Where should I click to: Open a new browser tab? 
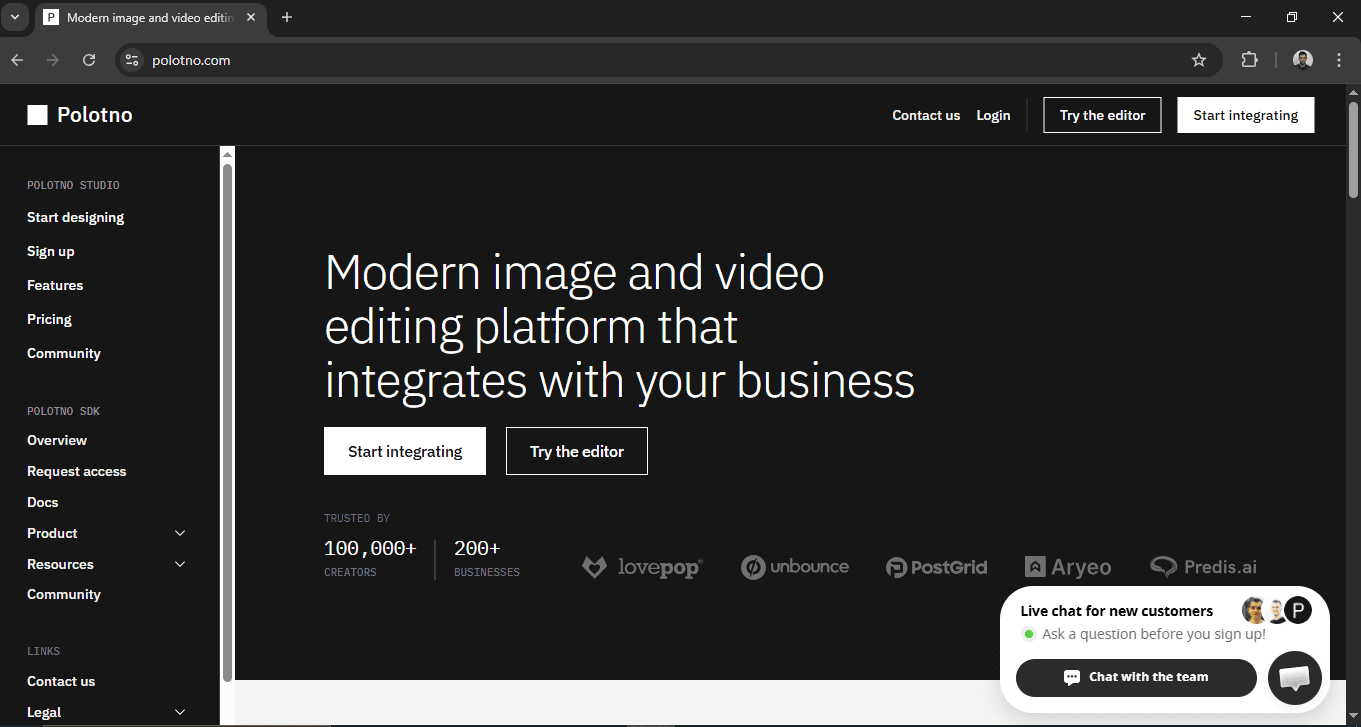click(x=287, y=17)
